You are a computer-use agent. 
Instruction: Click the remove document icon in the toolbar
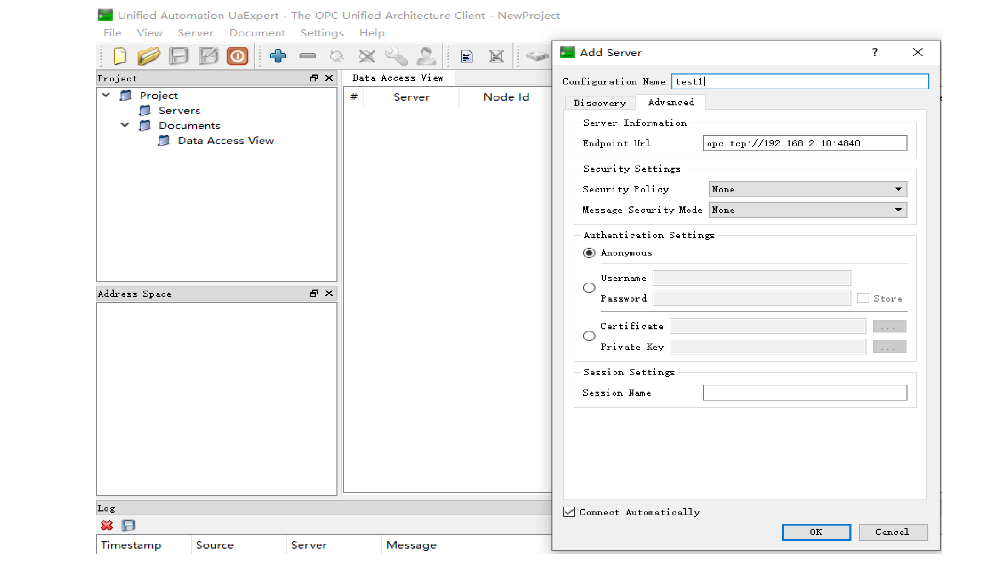coord(496,57)
